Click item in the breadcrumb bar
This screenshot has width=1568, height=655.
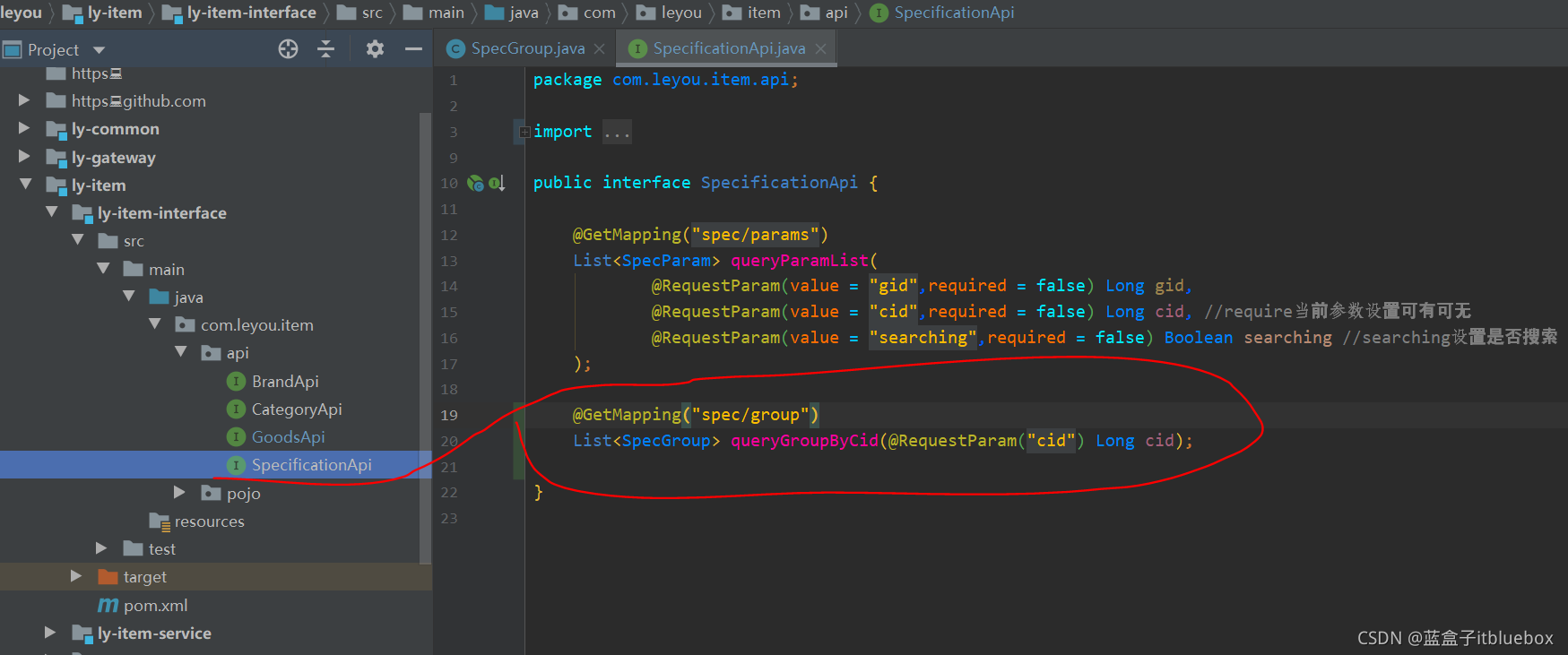tap(764, 13)
